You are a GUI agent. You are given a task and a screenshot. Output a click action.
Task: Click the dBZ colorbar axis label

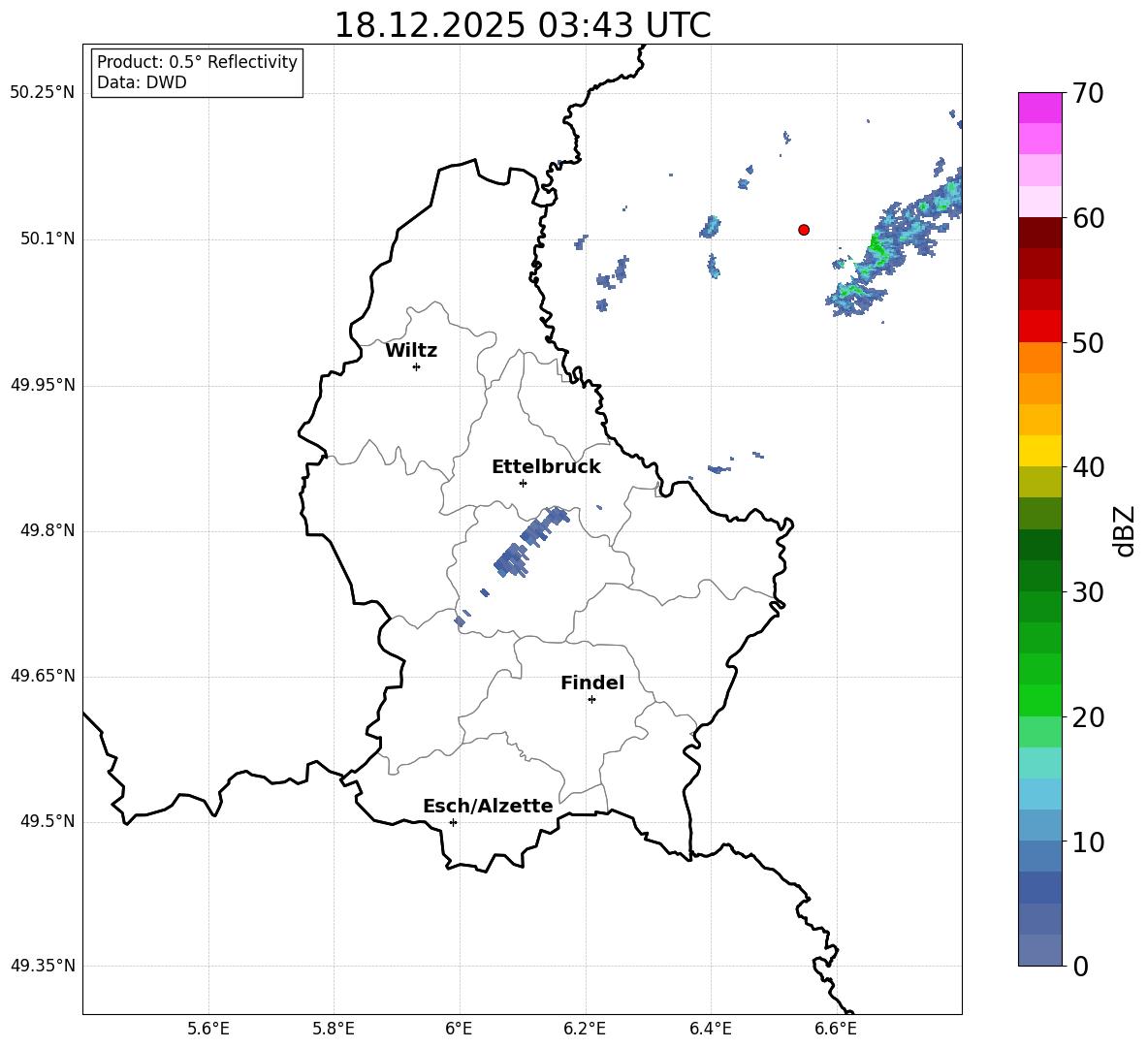tap(1126, 530)
